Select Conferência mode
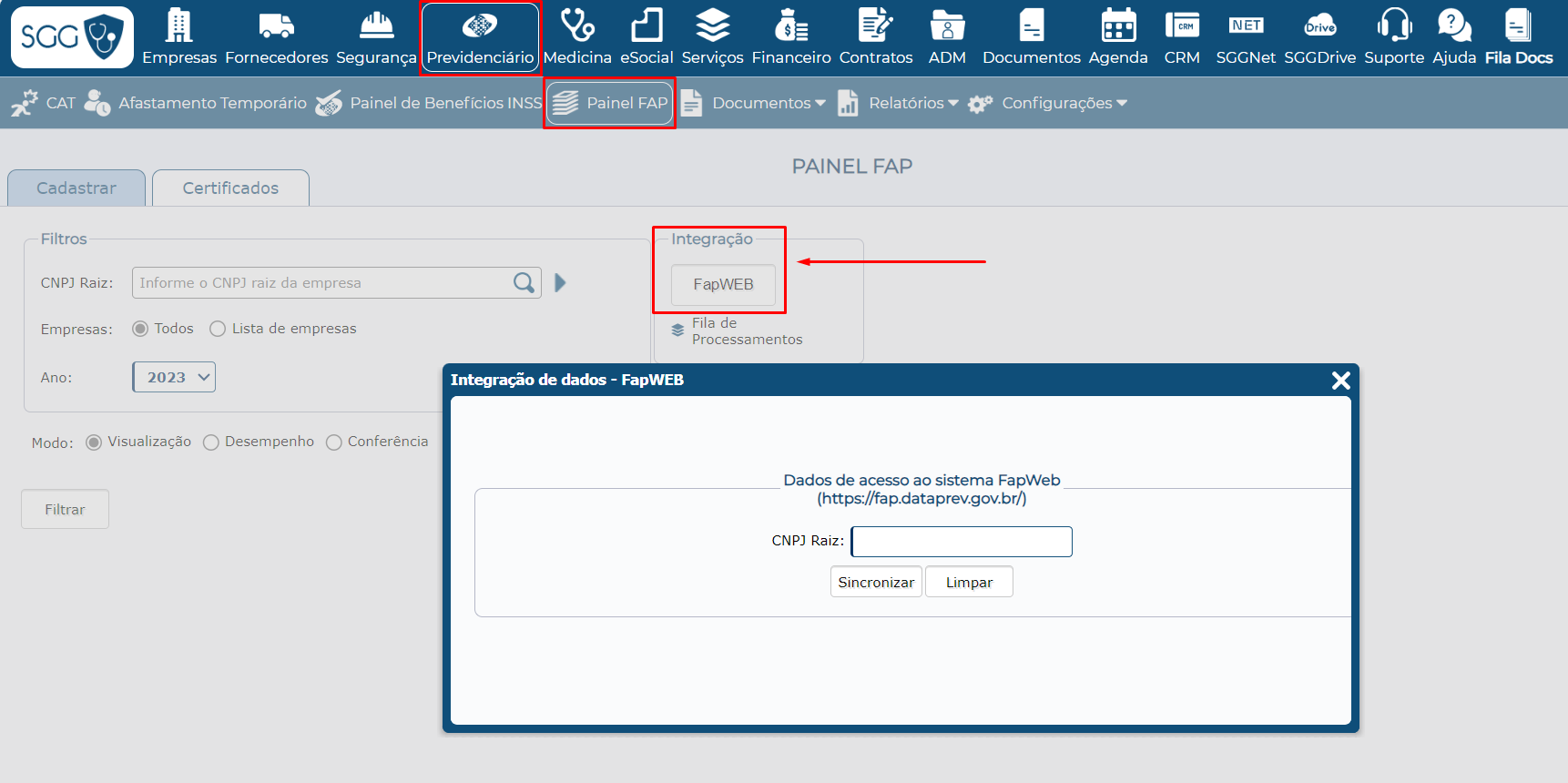Image resolution: width=1568 pixels, height=783 pixels. 334,442
